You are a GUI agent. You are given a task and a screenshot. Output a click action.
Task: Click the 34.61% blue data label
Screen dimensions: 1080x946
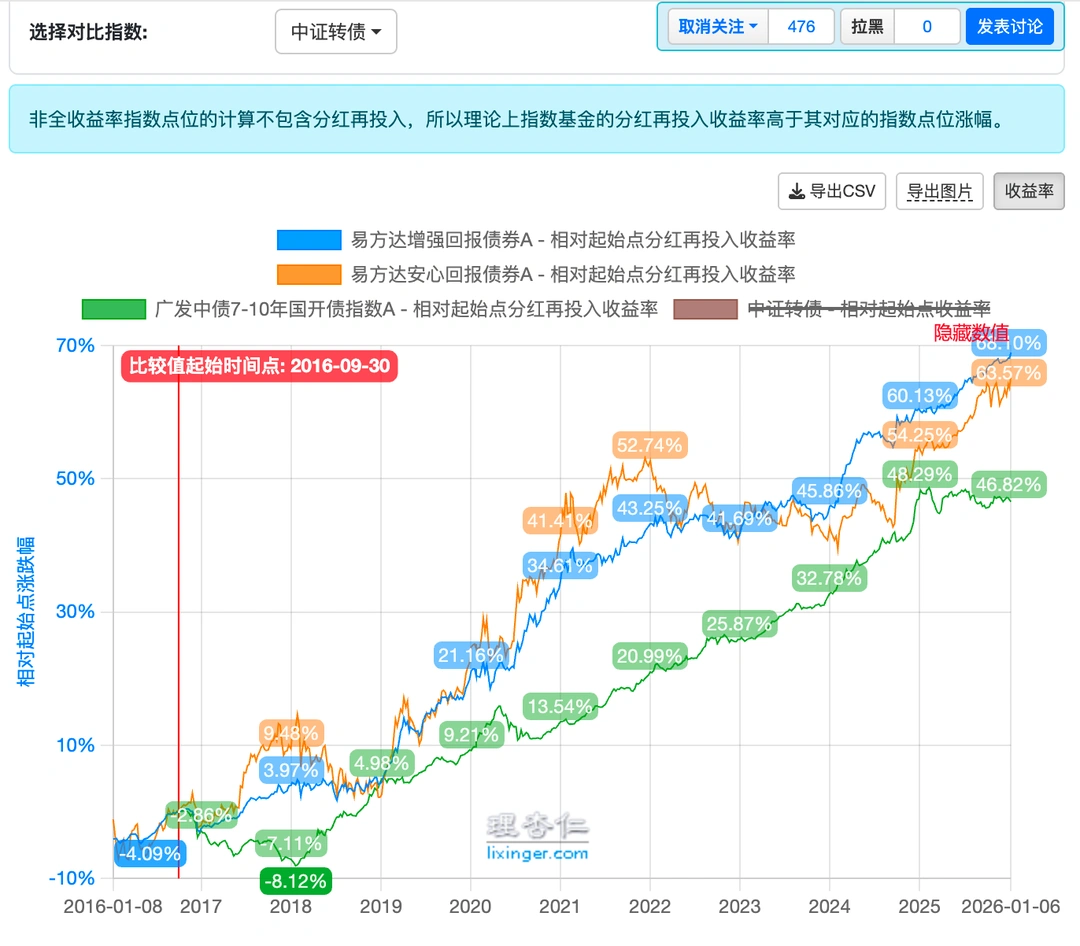pyautogui.click(x=560, y=566)
